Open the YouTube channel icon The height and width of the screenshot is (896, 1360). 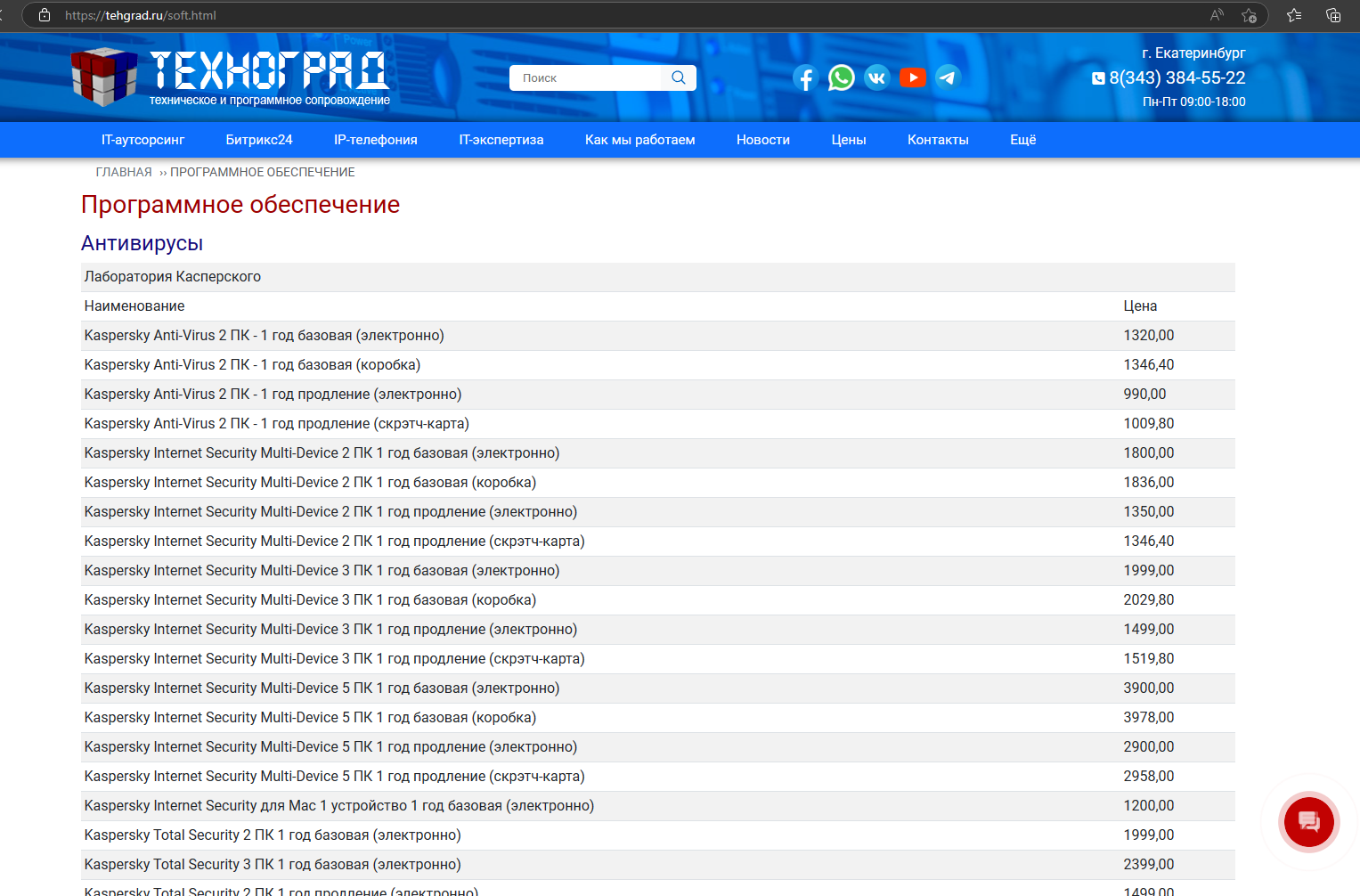pyautogui.click(x=913, y=77)
